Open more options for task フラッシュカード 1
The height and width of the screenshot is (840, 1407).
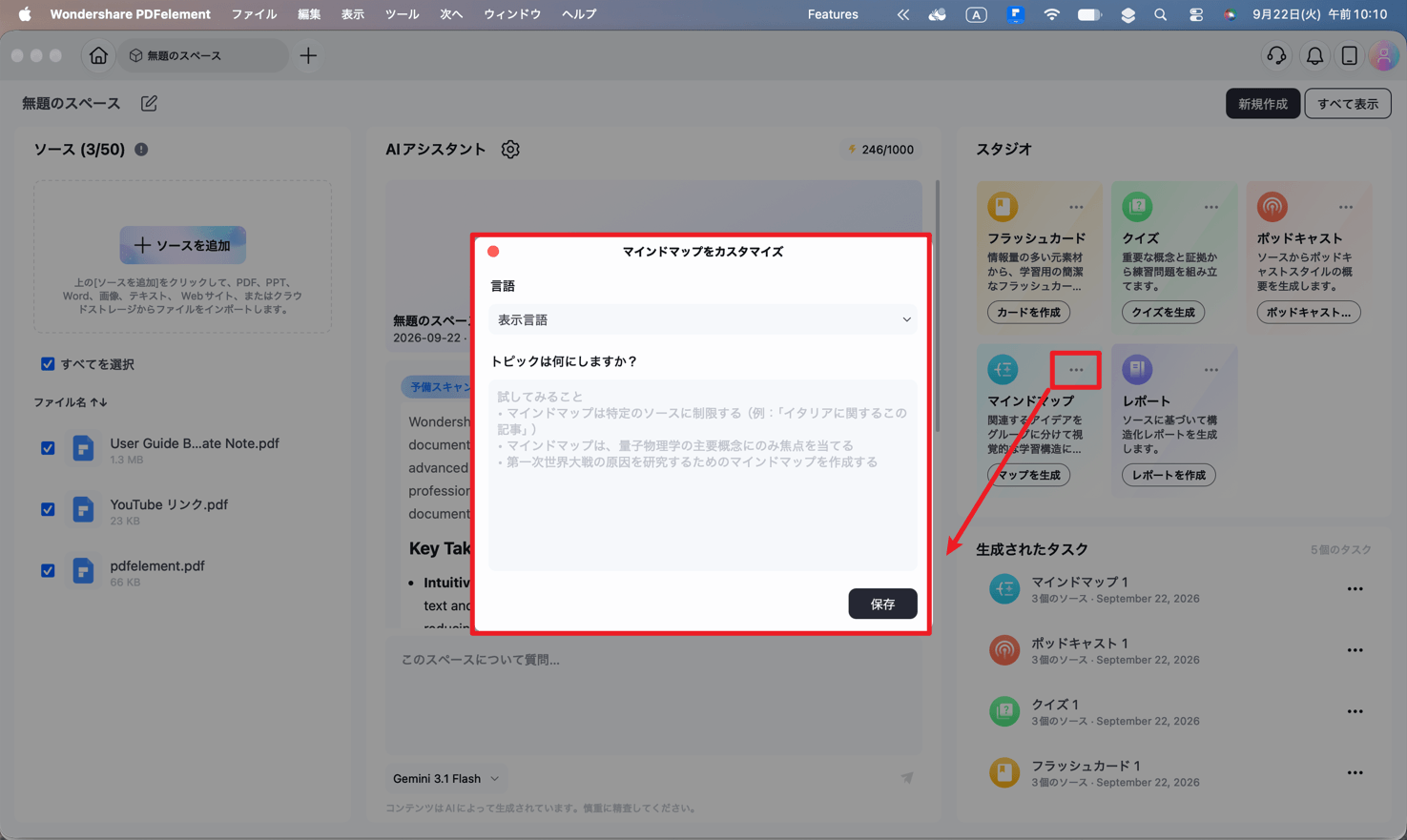tap(1355, 772)
